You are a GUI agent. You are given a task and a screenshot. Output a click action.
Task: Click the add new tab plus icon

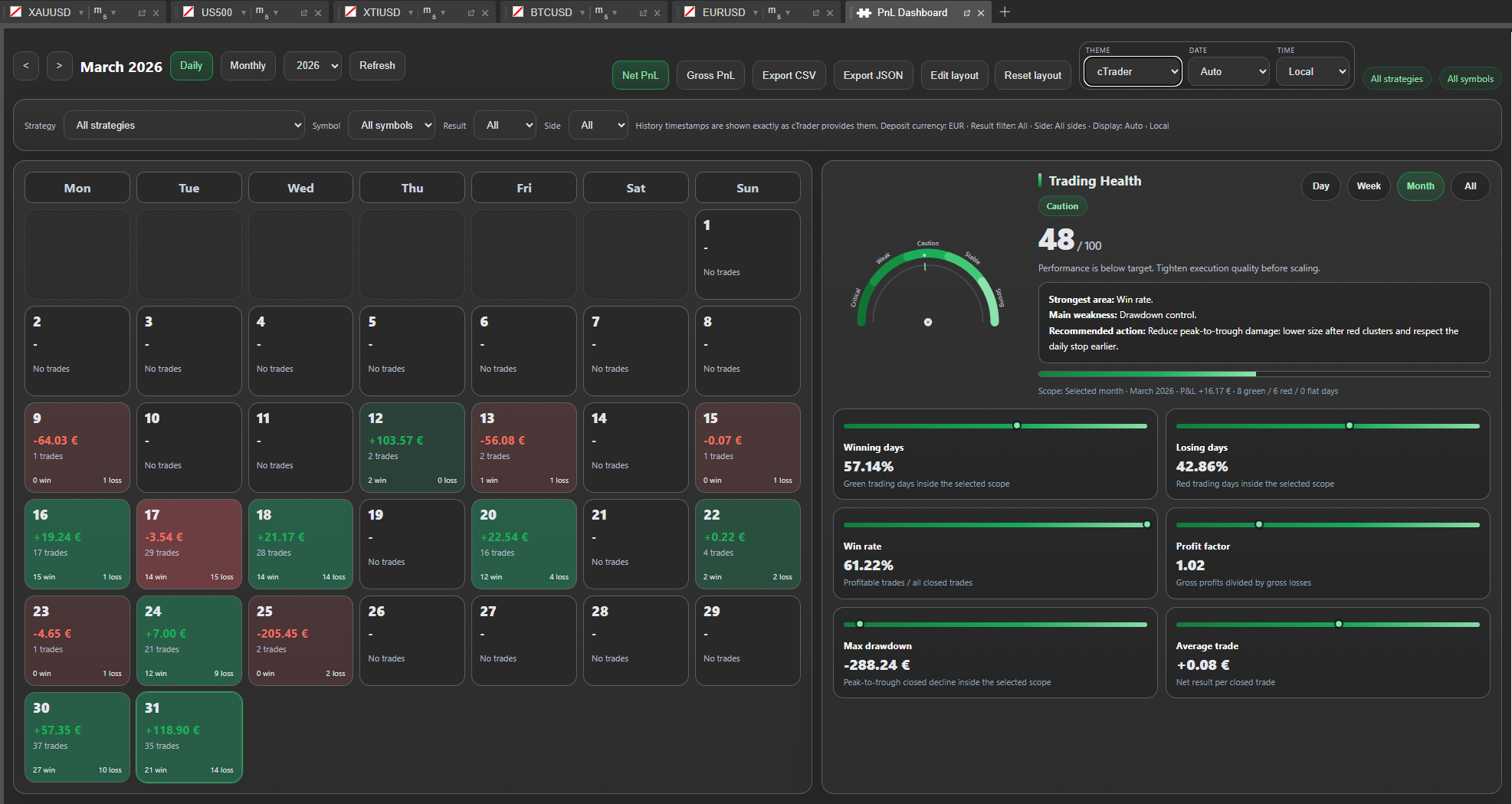1005,12
